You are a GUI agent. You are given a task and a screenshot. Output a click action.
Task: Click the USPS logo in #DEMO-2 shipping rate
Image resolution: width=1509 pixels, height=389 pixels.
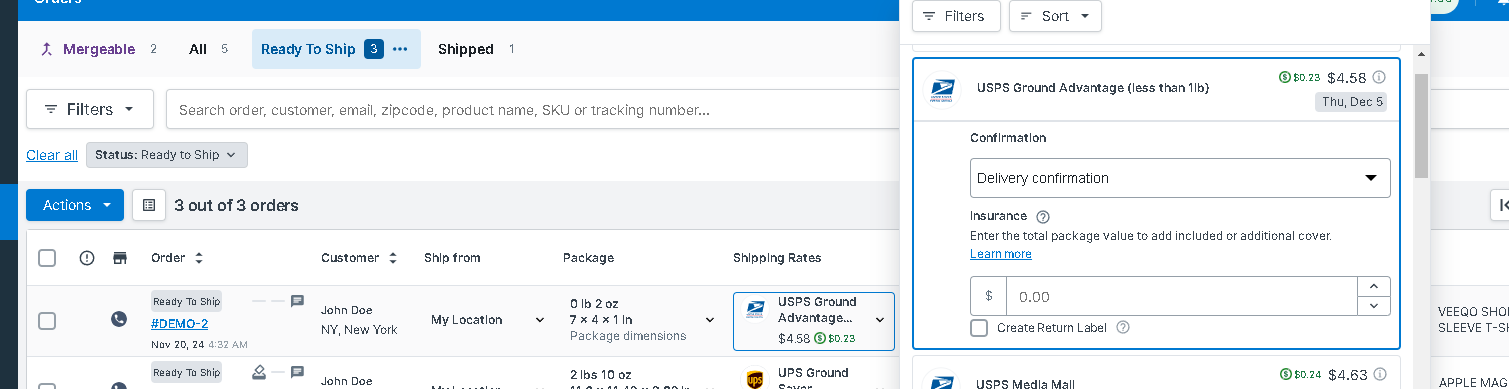coord(755,309)
